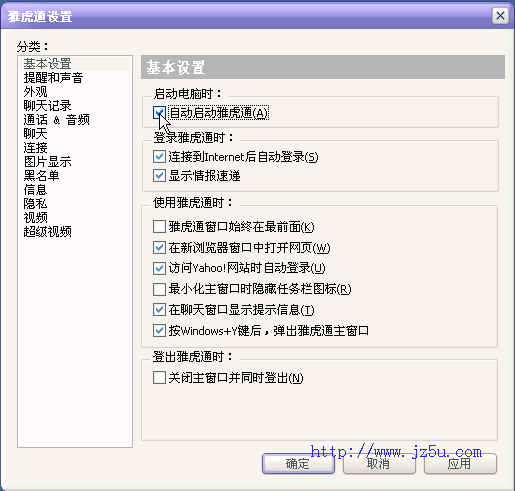Toggle 在聊天窗口显示提示信息(T)

[x=159, y=310]
